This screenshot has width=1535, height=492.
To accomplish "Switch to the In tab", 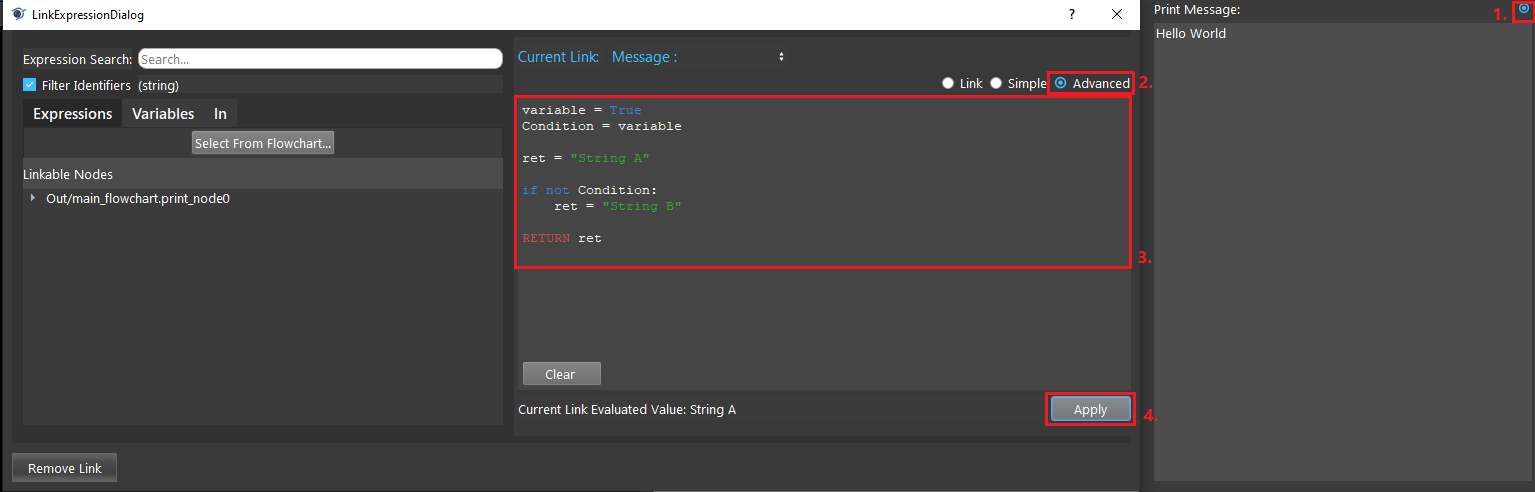I will click(x=220, y=114).
